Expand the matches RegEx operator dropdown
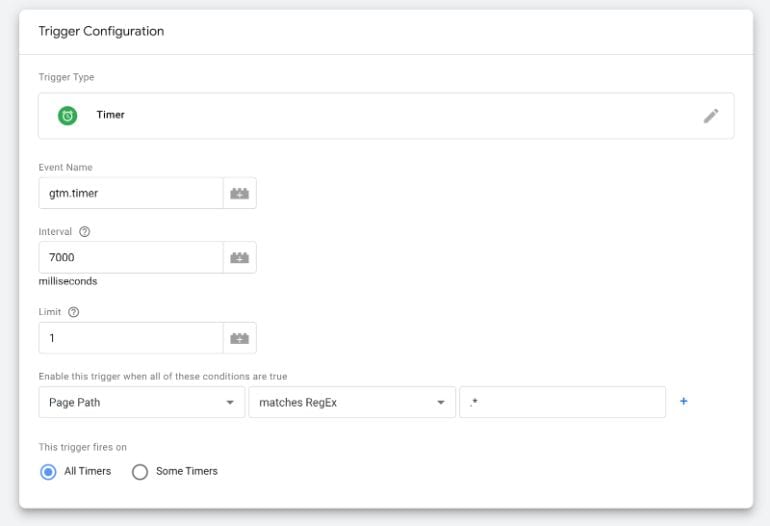Viewport: 770px width, 526px height. pyautogui.click(x=351, y=402)
